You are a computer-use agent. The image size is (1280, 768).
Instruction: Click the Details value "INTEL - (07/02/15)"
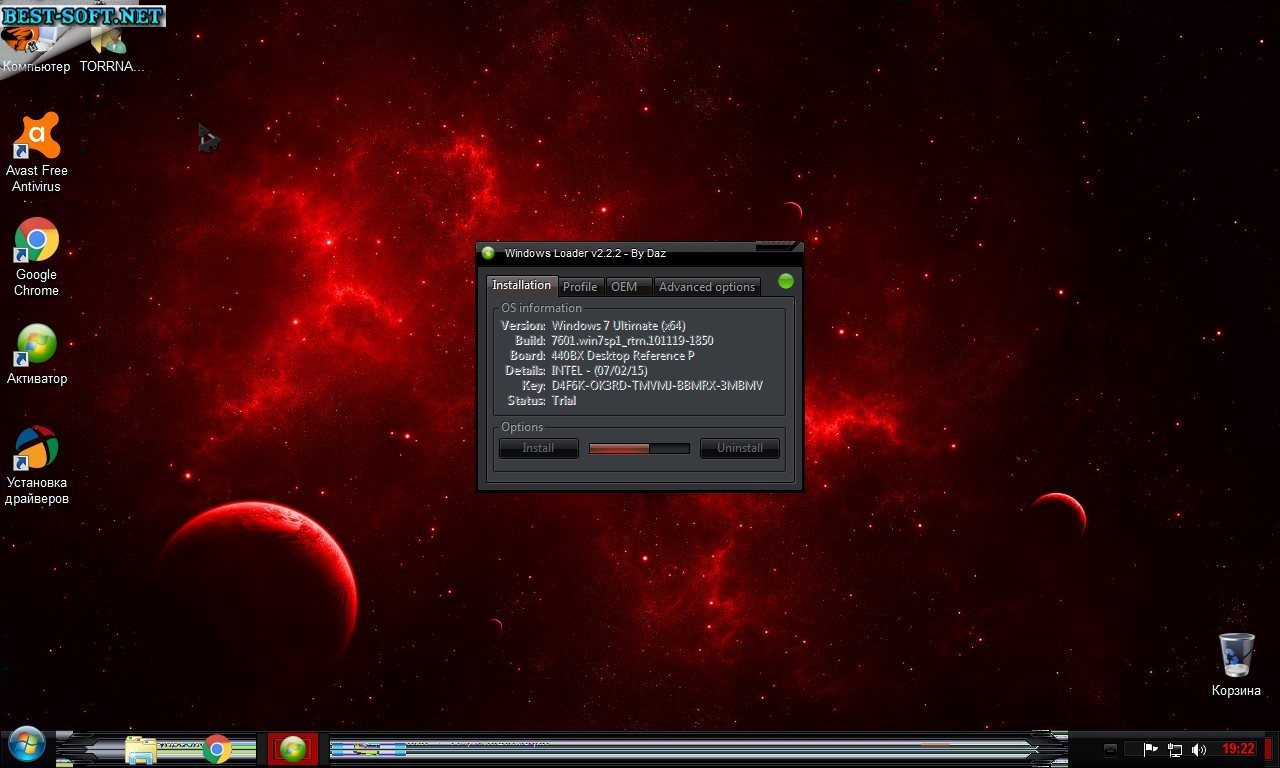(x=599, y=371)
